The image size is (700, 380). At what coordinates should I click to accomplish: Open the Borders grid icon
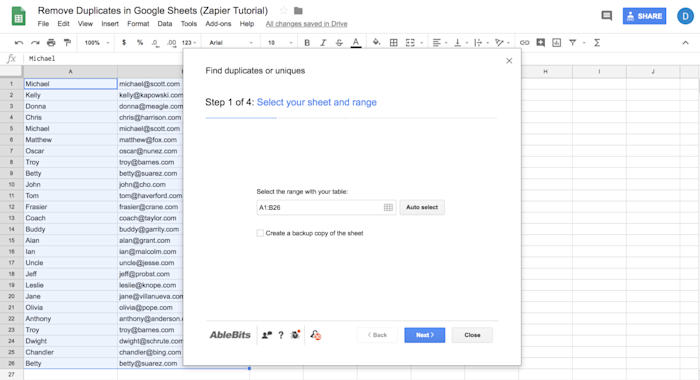tap(394, 43)
